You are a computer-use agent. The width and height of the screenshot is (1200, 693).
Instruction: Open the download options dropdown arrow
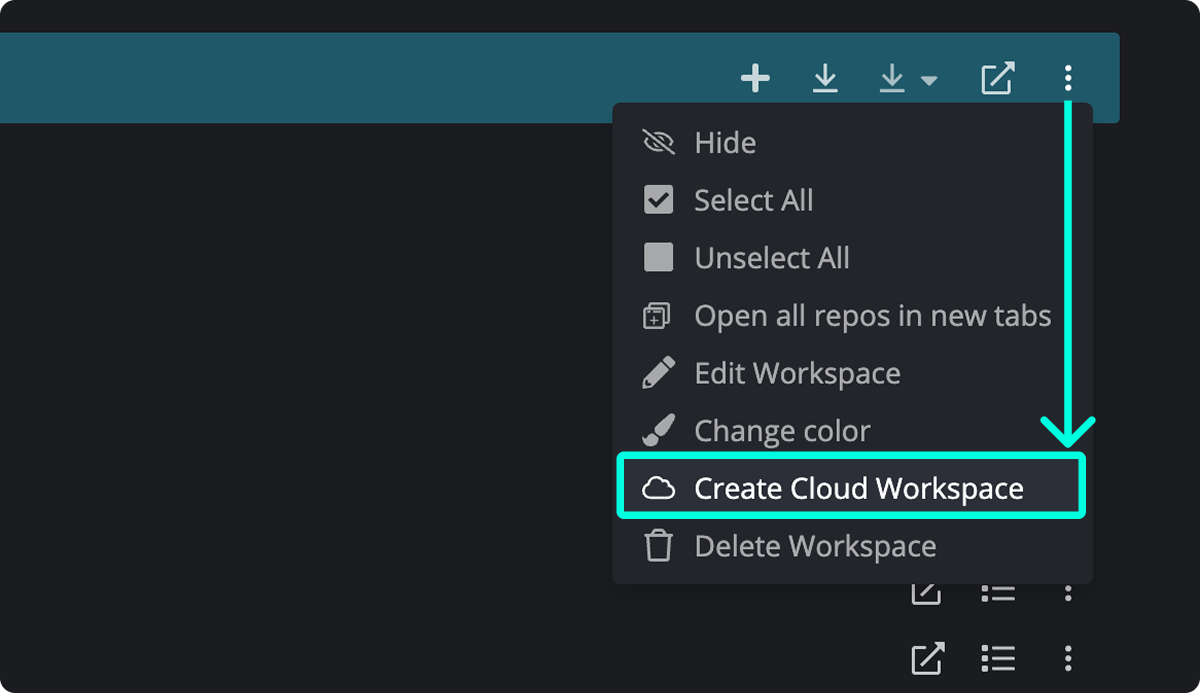click(x=930, y=80)
